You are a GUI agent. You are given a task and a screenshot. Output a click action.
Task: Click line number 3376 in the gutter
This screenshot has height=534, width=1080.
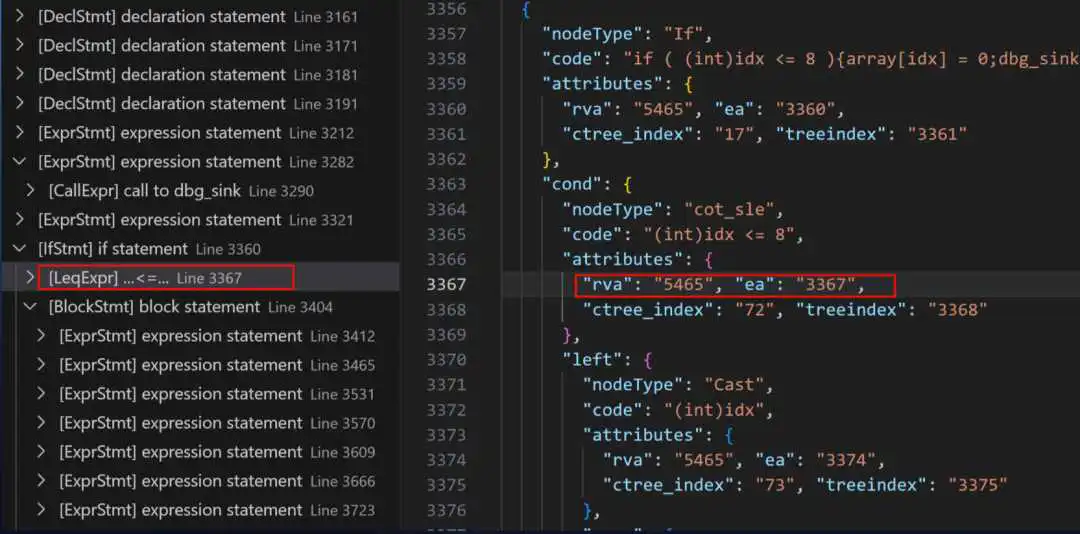coord(446,510)
